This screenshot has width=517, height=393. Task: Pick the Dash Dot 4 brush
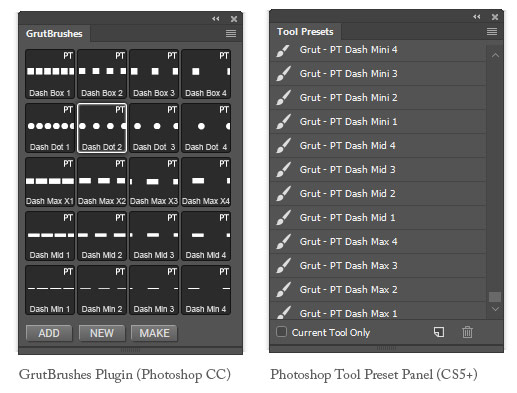pyautogui.click(x=206, y=128)
